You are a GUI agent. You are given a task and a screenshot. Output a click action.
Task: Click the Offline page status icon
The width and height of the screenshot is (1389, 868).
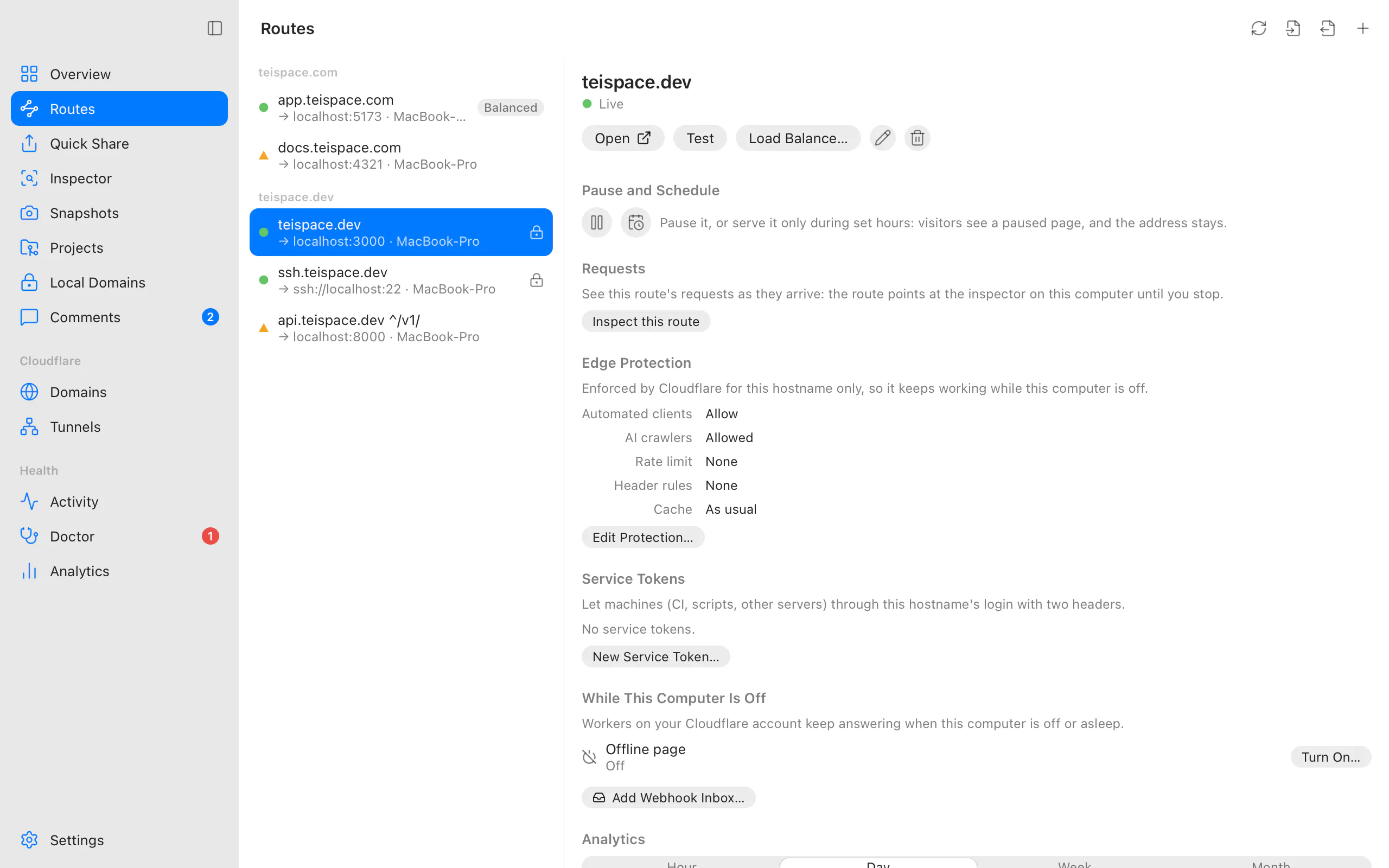tap(589, 757)
